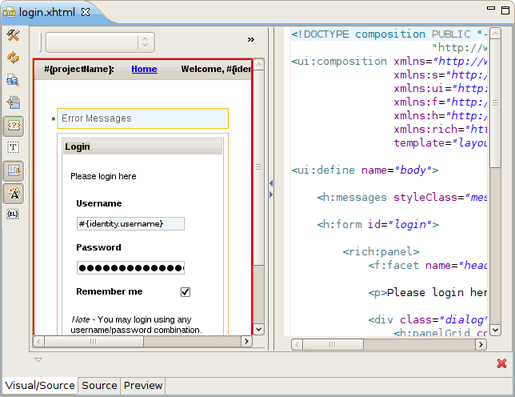Click the source pane vertical scrollbar thumb

click(x=495, y=103)
